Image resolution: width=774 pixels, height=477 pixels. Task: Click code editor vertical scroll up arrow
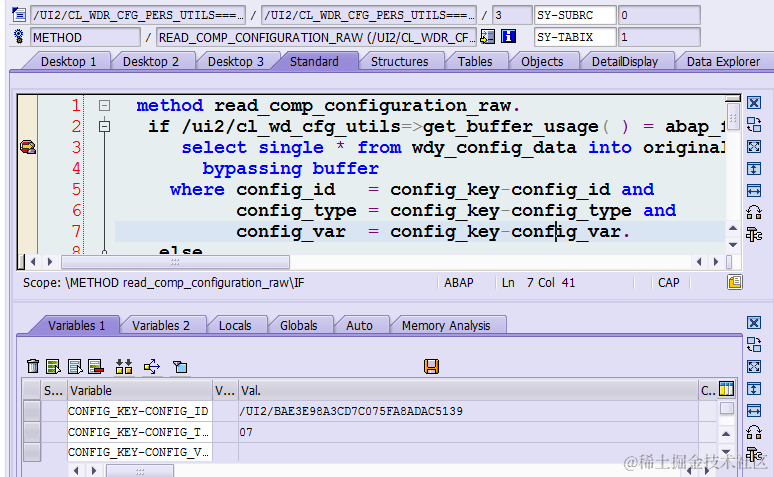[733, 228]
